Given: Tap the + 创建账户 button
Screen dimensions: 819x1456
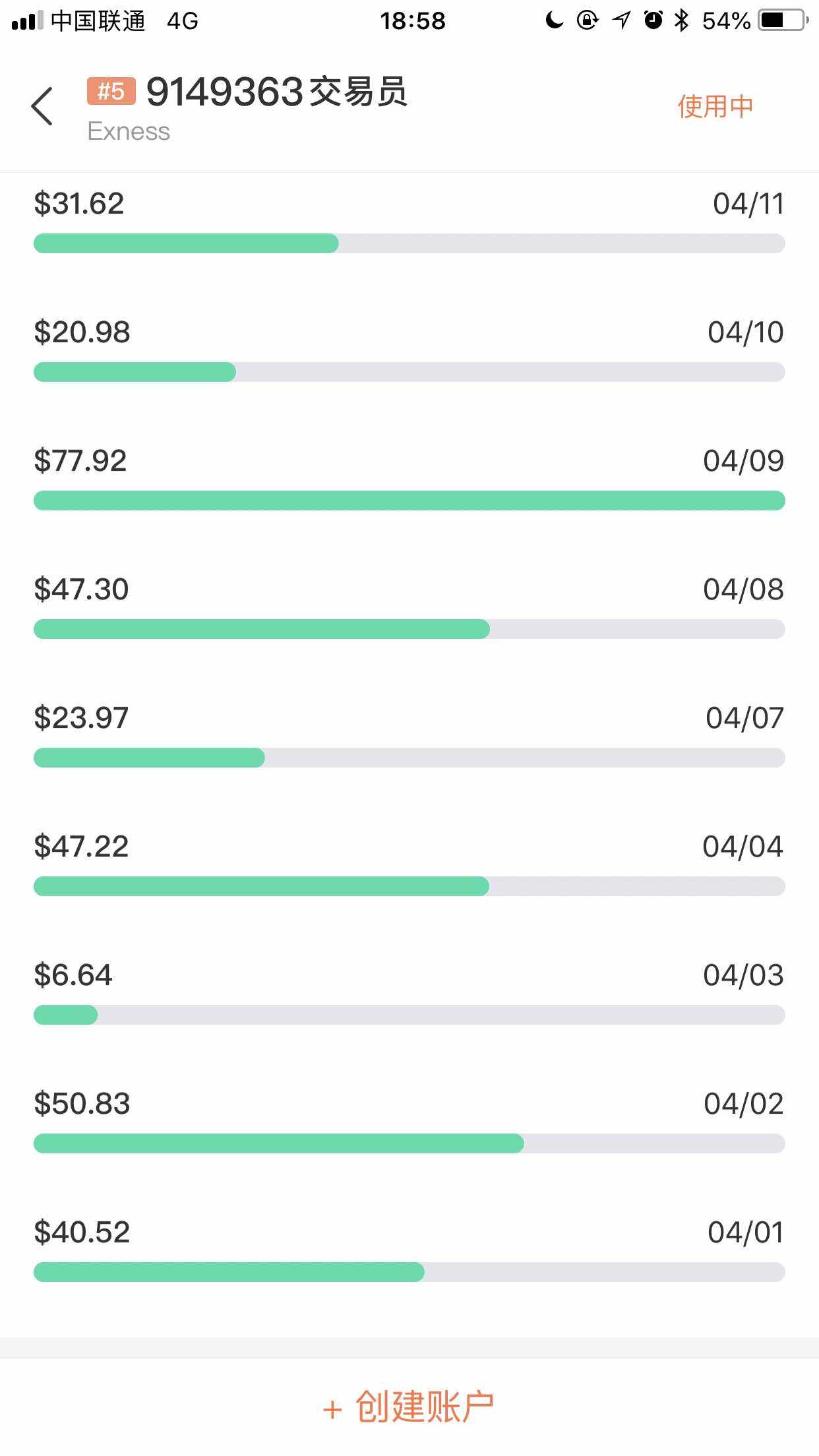Looking at the screenshot, I should [409, 1407].
